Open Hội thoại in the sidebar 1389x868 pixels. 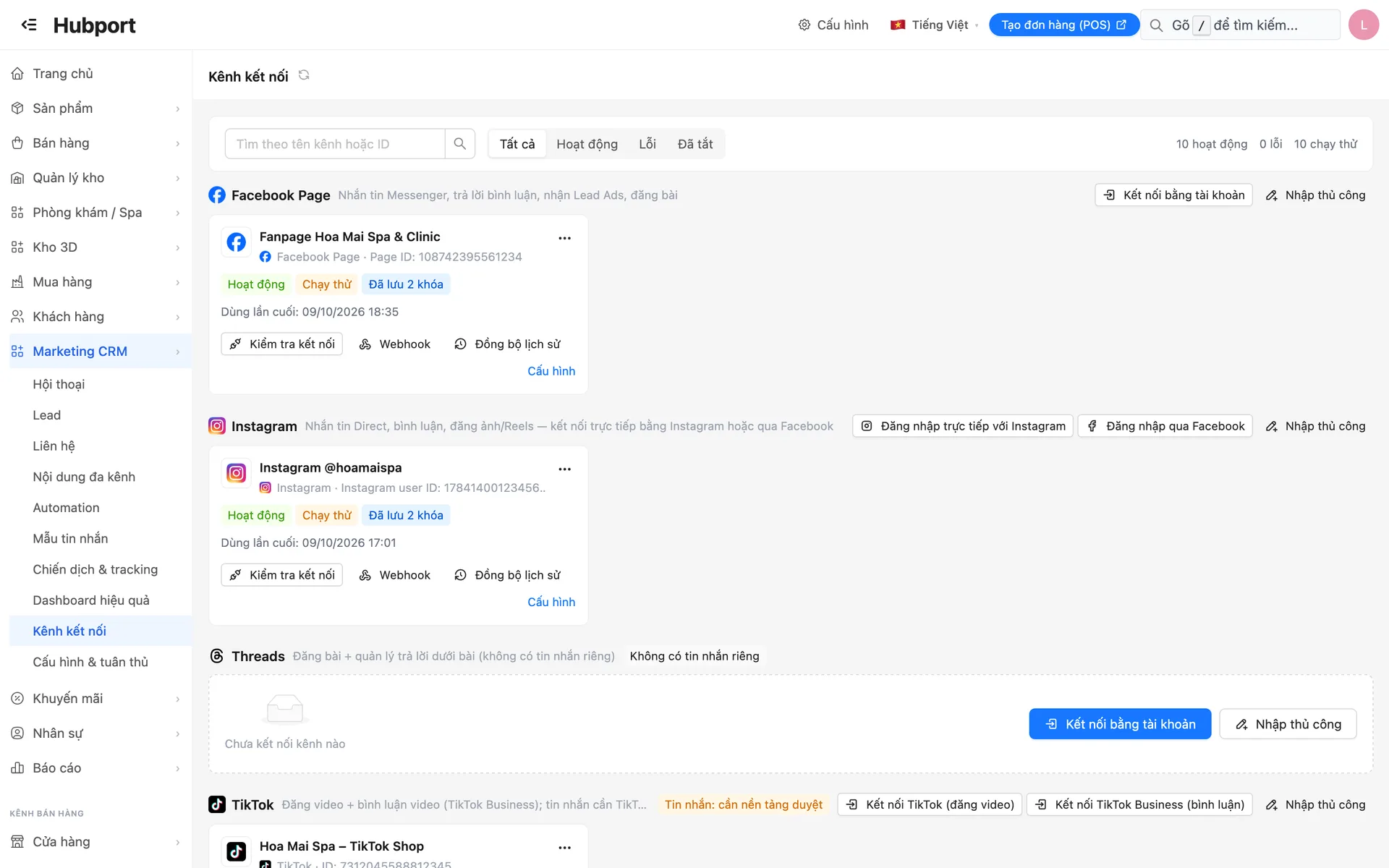[x=59, y=384]
